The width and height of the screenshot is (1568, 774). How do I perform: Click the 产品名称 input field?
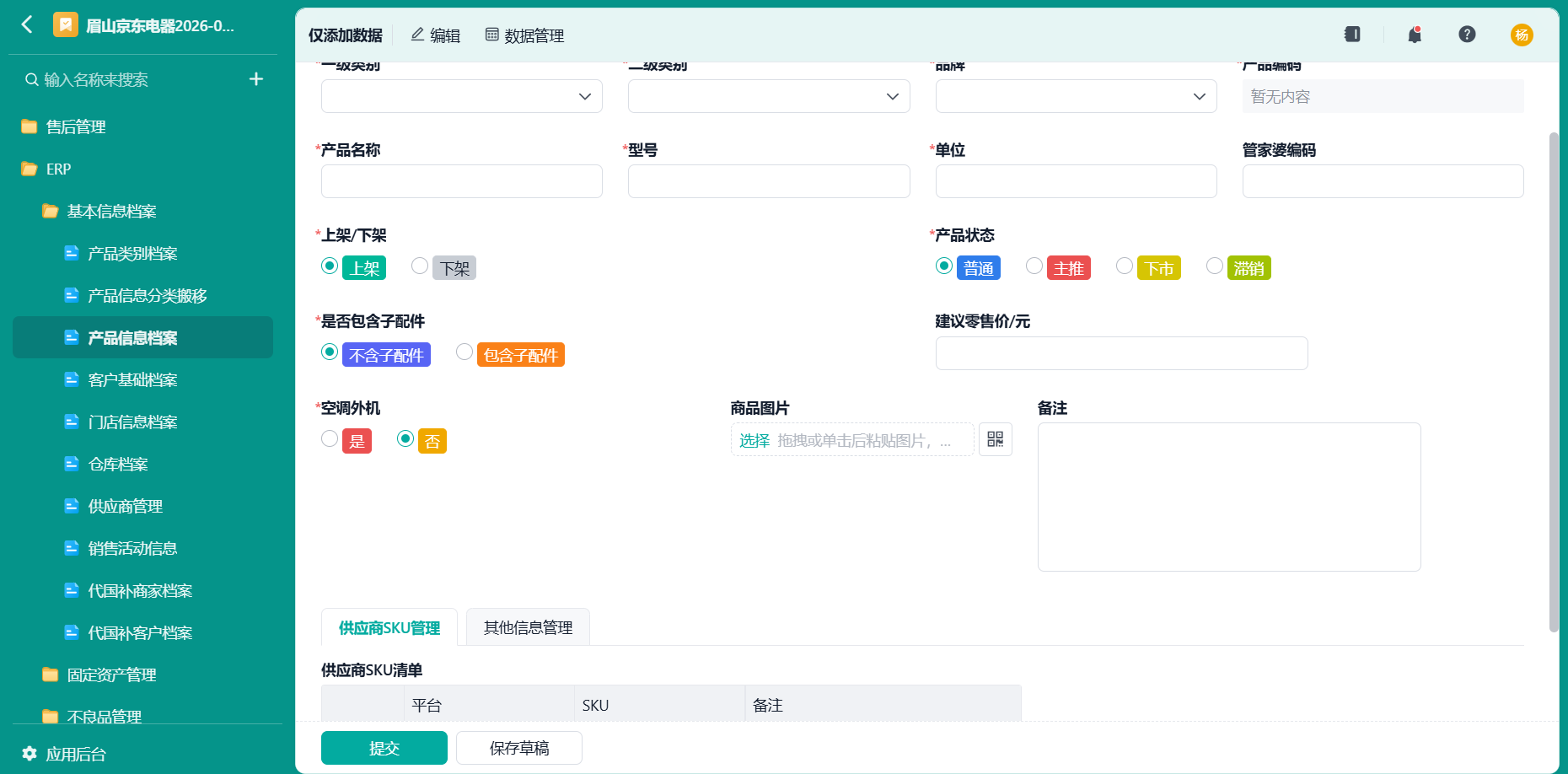462,181
